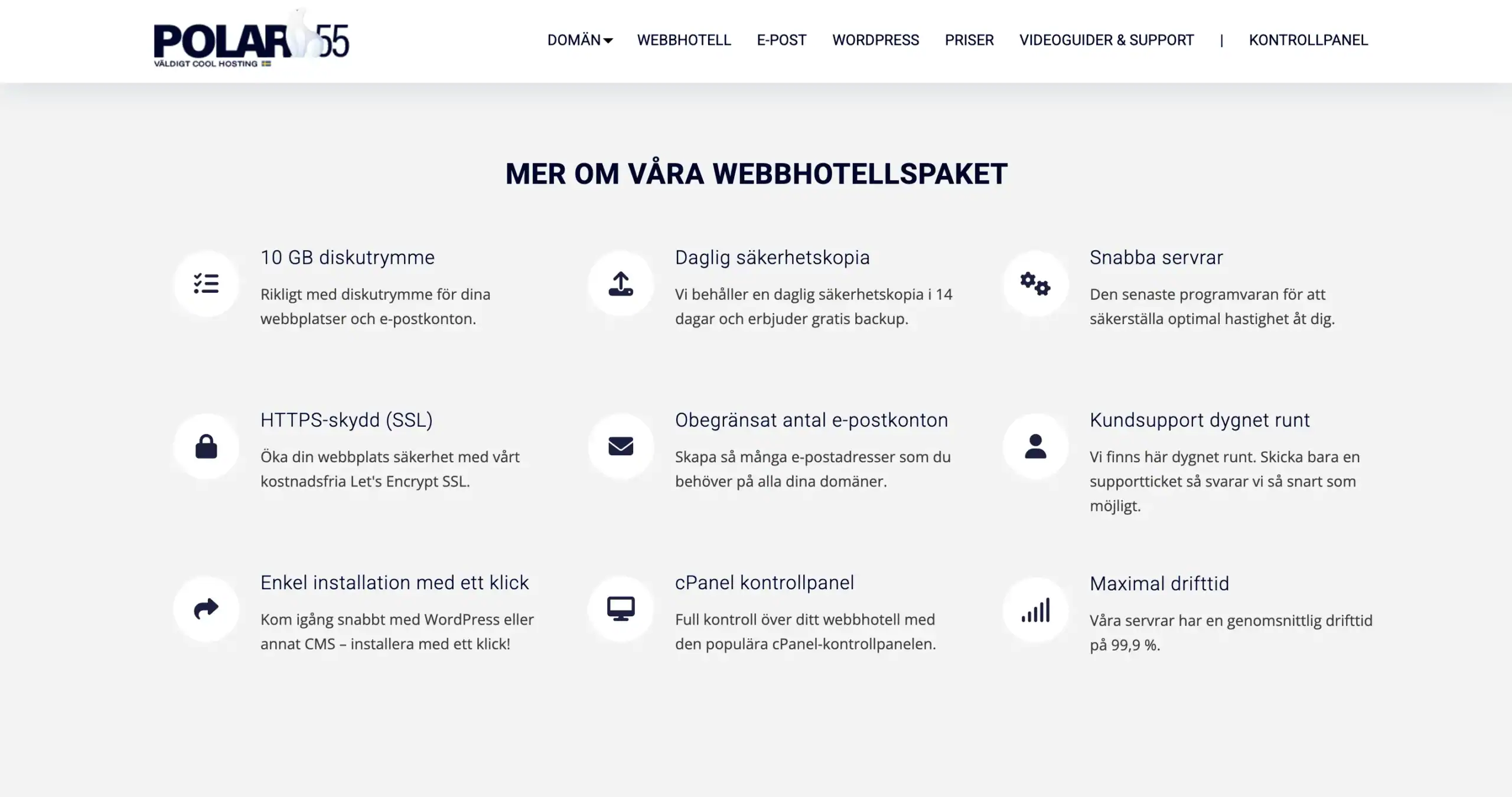
Task: Expand the DOMÄN dropdown arrow
Action: point(608,40)
